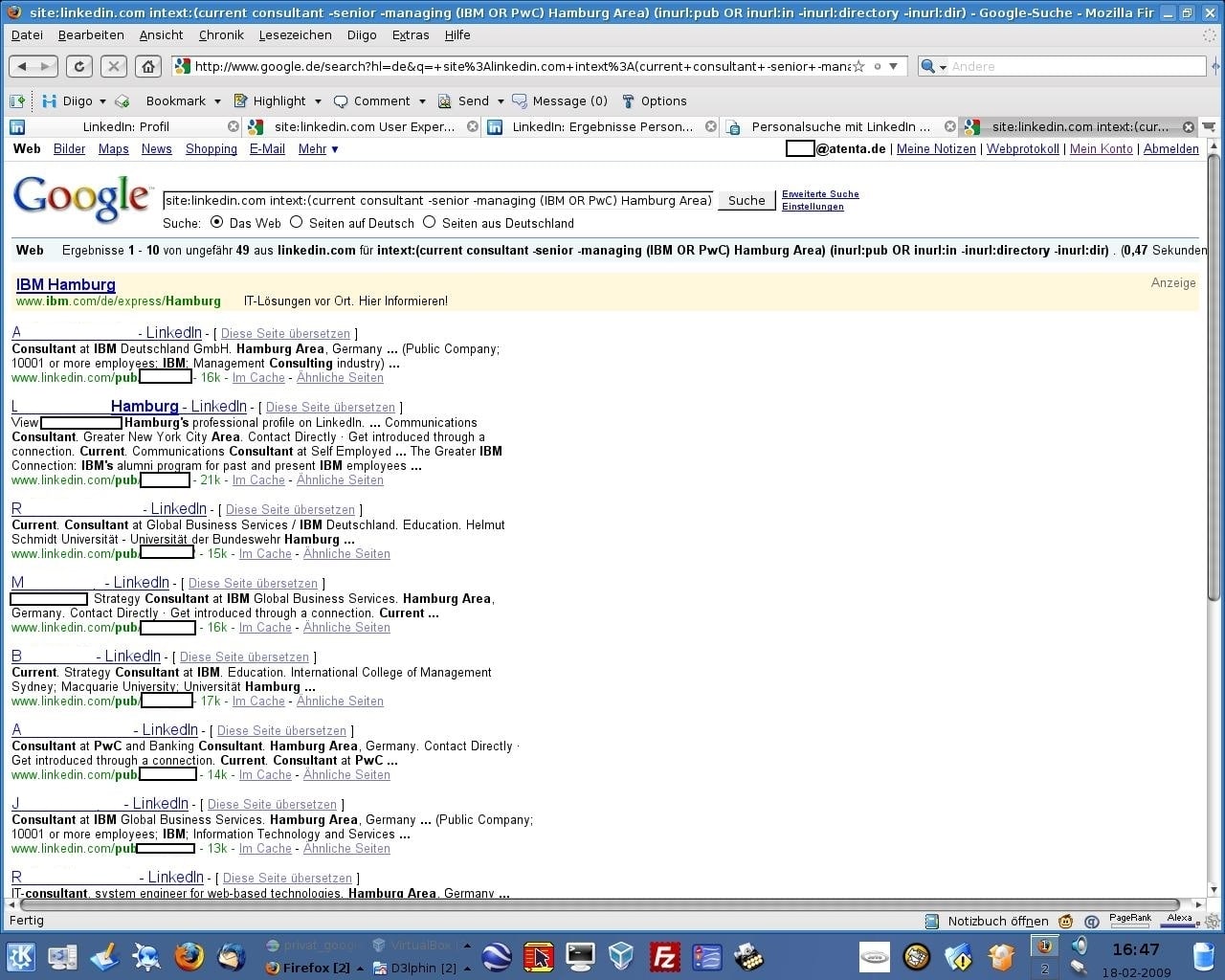The height and width of the screenshot is (980, 1225).
Task: Expand the Bookmark dropdown arrow
Action: pos(217,100)
